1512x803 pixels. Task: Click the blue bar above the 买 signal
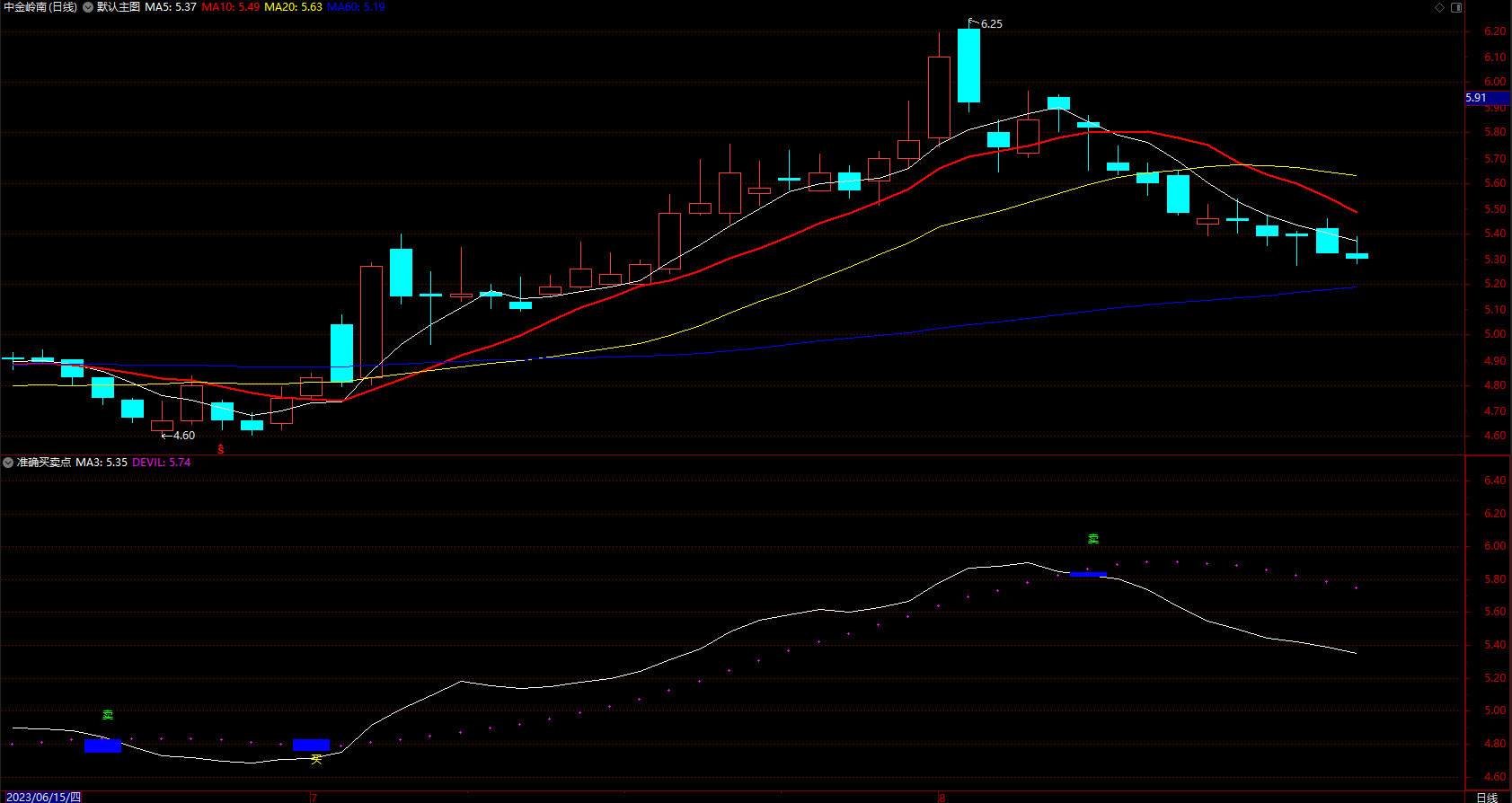pyautogui.click(x=312, y=745)
